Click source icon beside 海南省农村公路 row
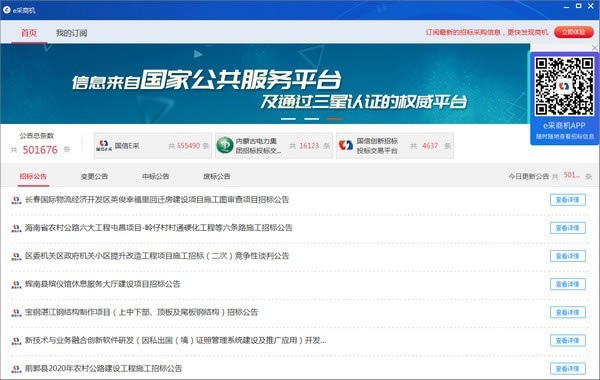600x380 pixels. pyautogui.click(x=16, y=228)
